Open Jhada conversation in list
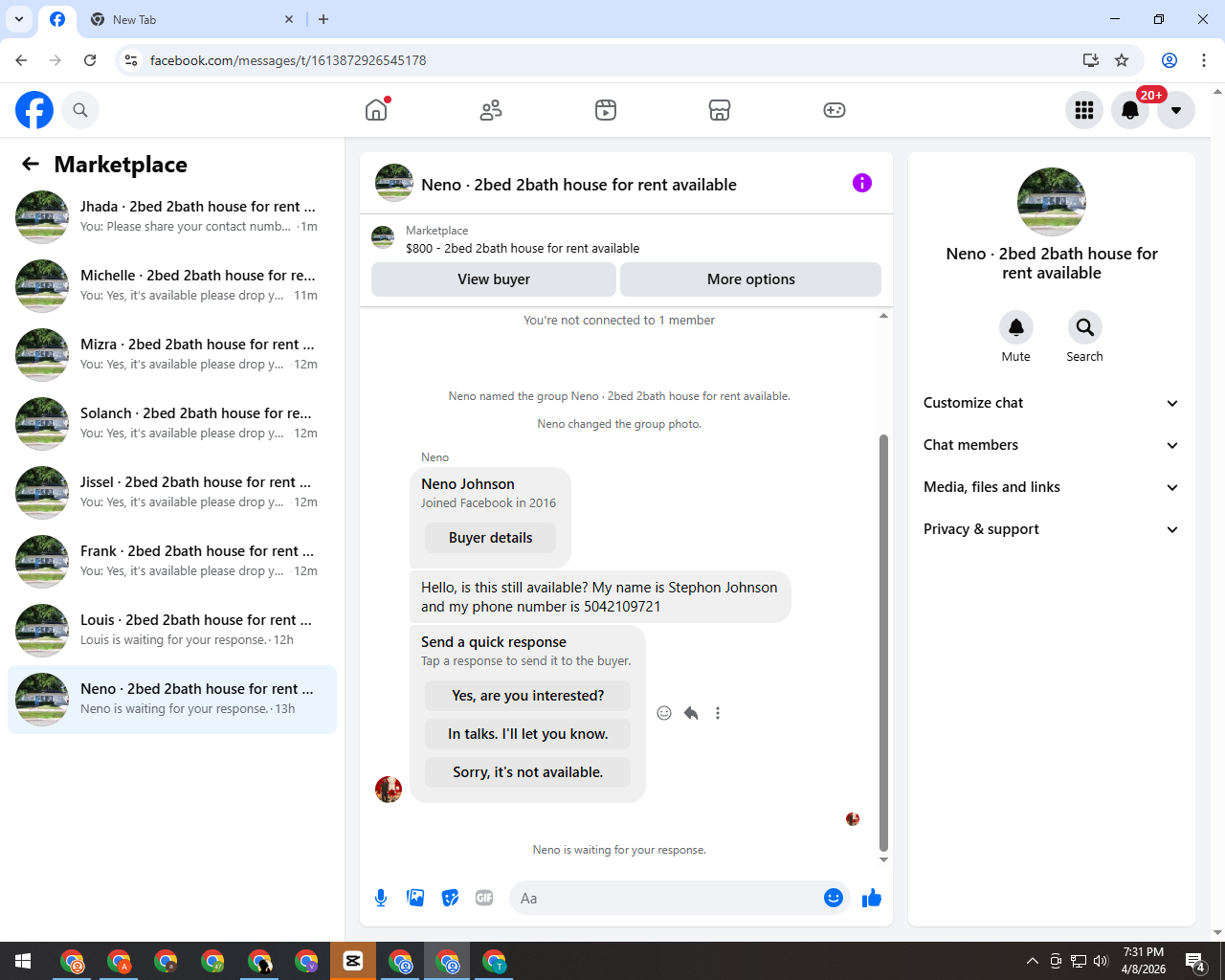Viewport: 1225px width, 980px height. pos(172,217)
